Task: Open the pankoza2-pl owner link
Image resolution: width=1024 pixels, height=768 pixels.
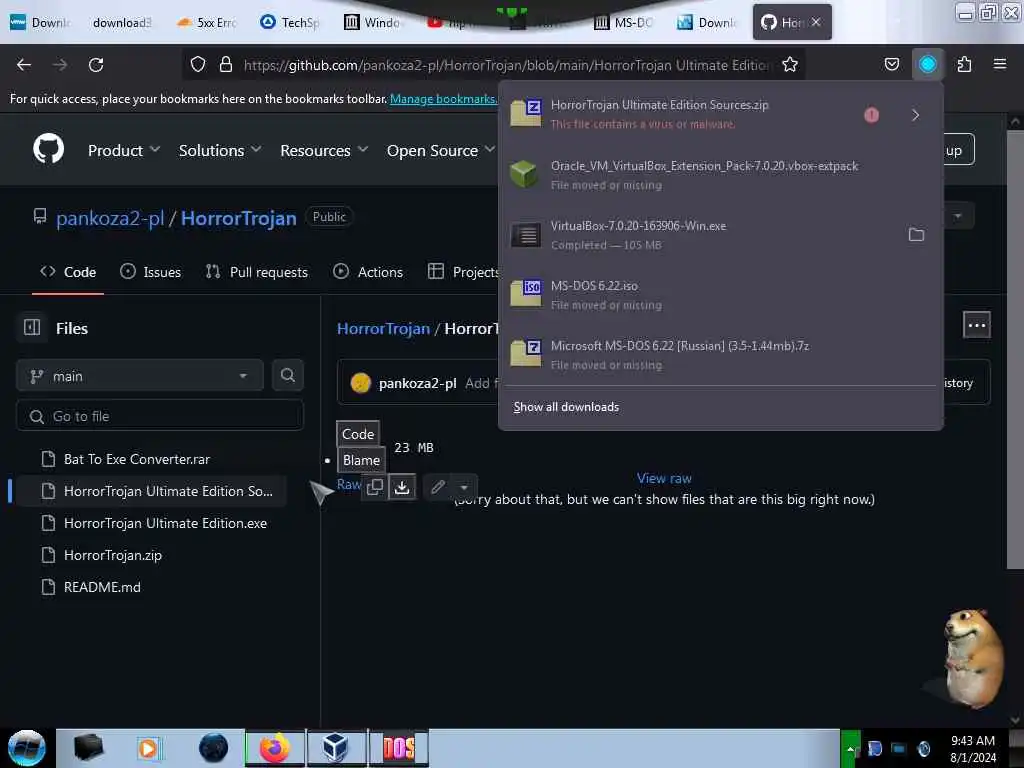Action: (x=110, y=217)
